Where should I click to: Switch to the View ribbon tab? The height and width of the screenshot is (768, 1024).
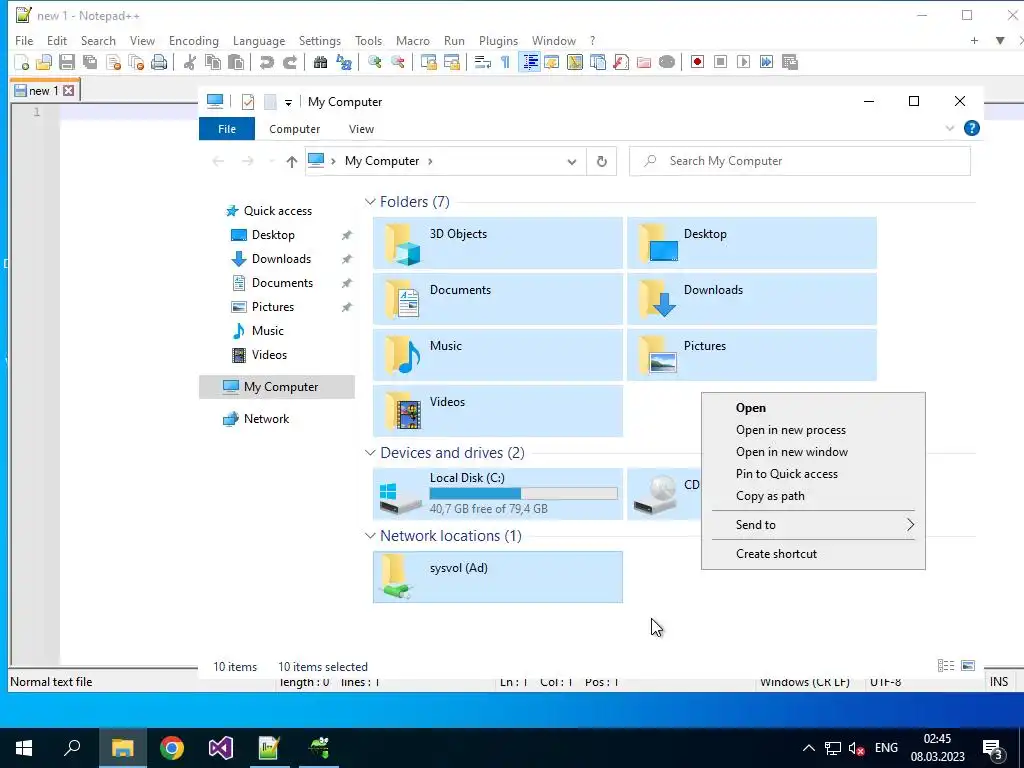point(361,129)
